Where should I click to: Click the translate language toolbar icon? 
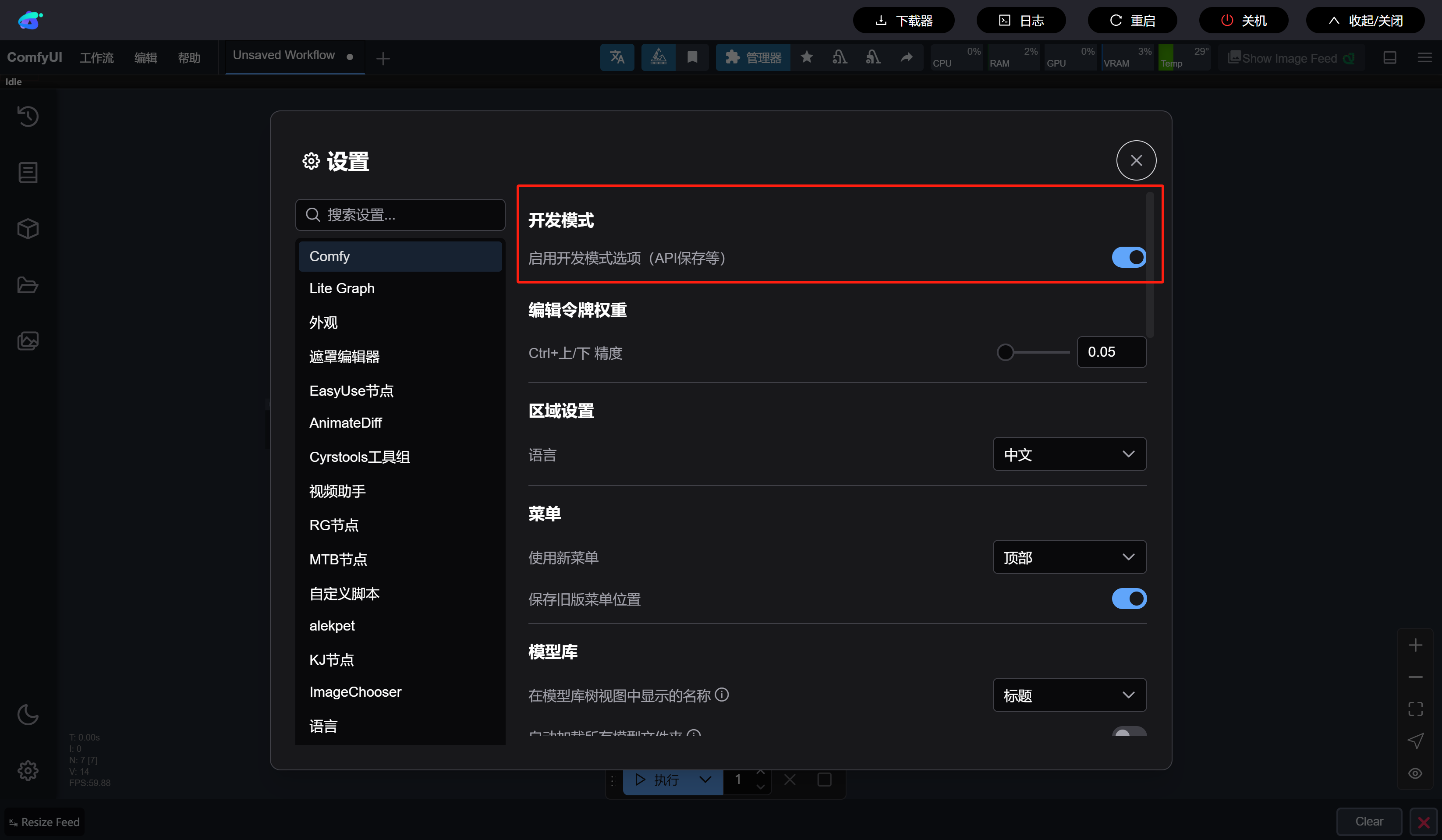(x=617, y=57)
